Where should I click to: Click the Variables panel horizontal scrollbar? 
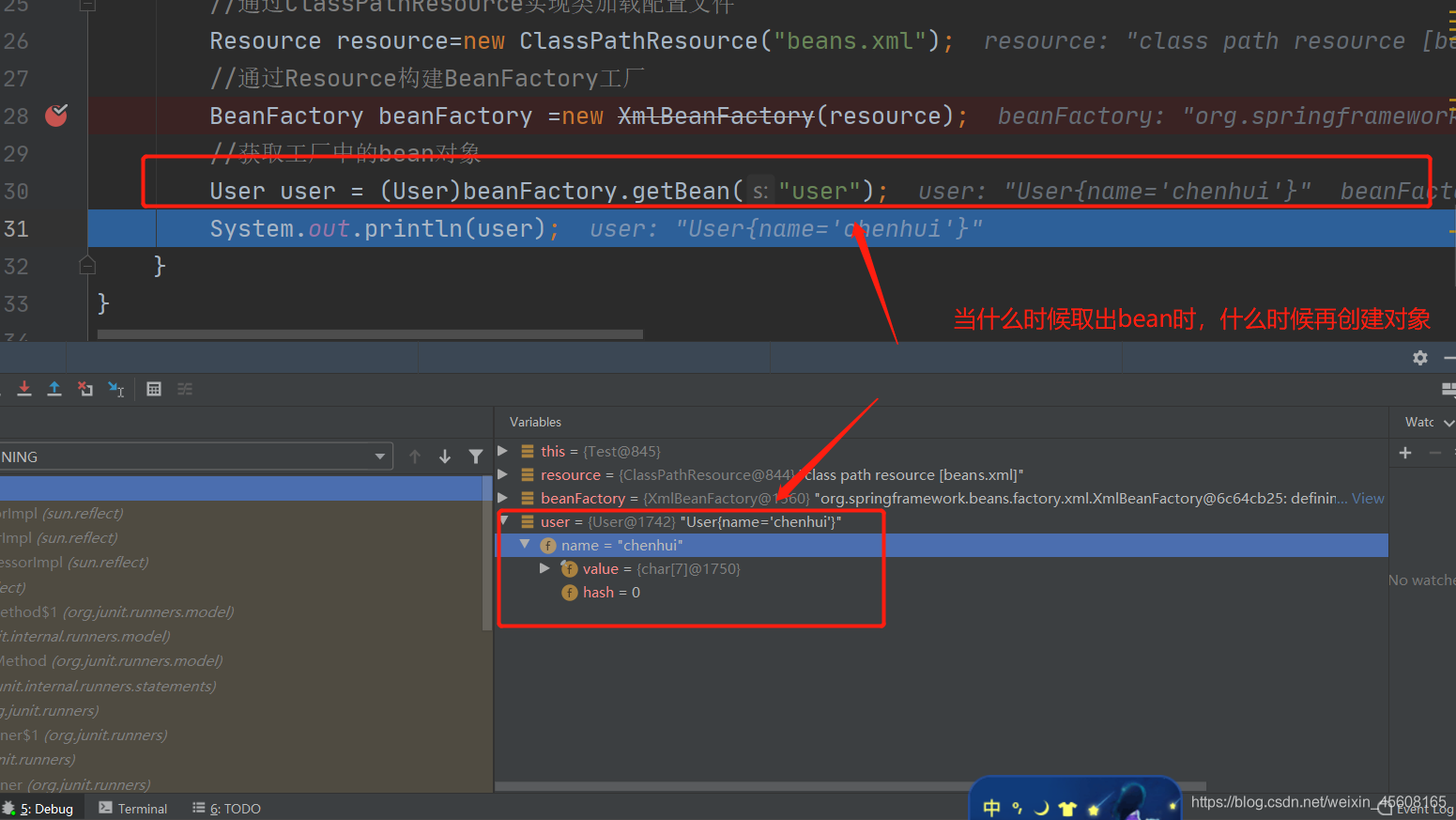coord(851,787)
